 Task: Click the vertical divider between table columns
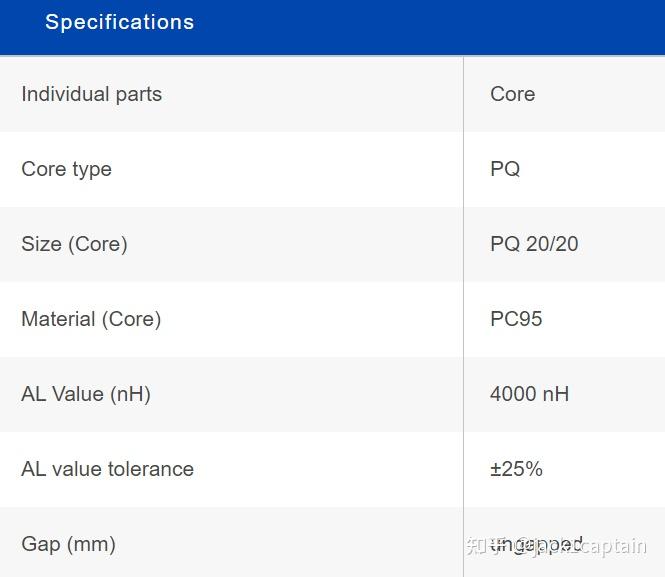463,300
